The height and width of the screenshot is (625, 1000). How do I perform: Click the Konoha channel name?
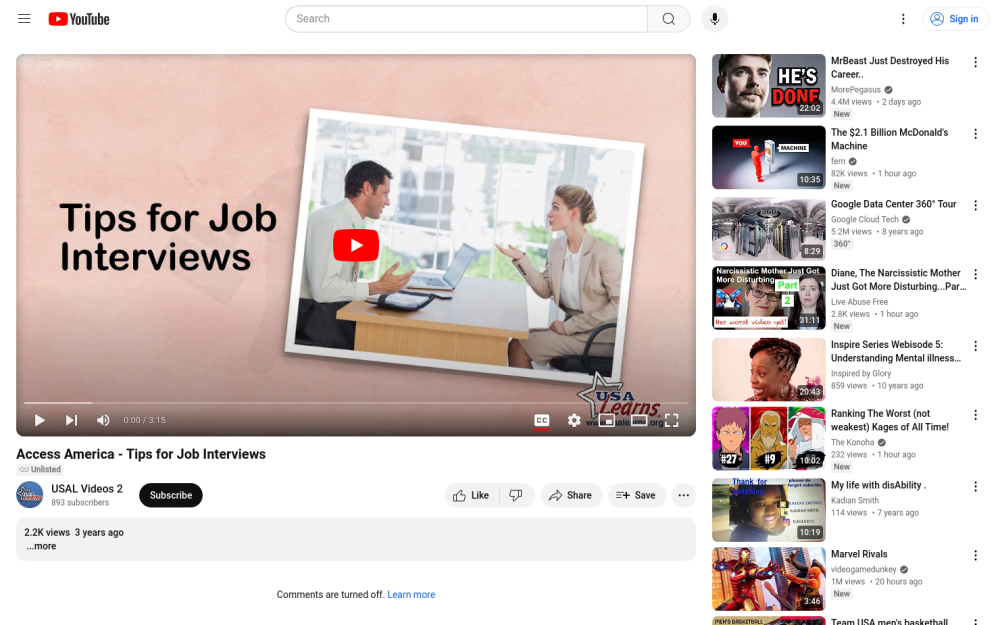pyautogui.click(x=853, y=443)
